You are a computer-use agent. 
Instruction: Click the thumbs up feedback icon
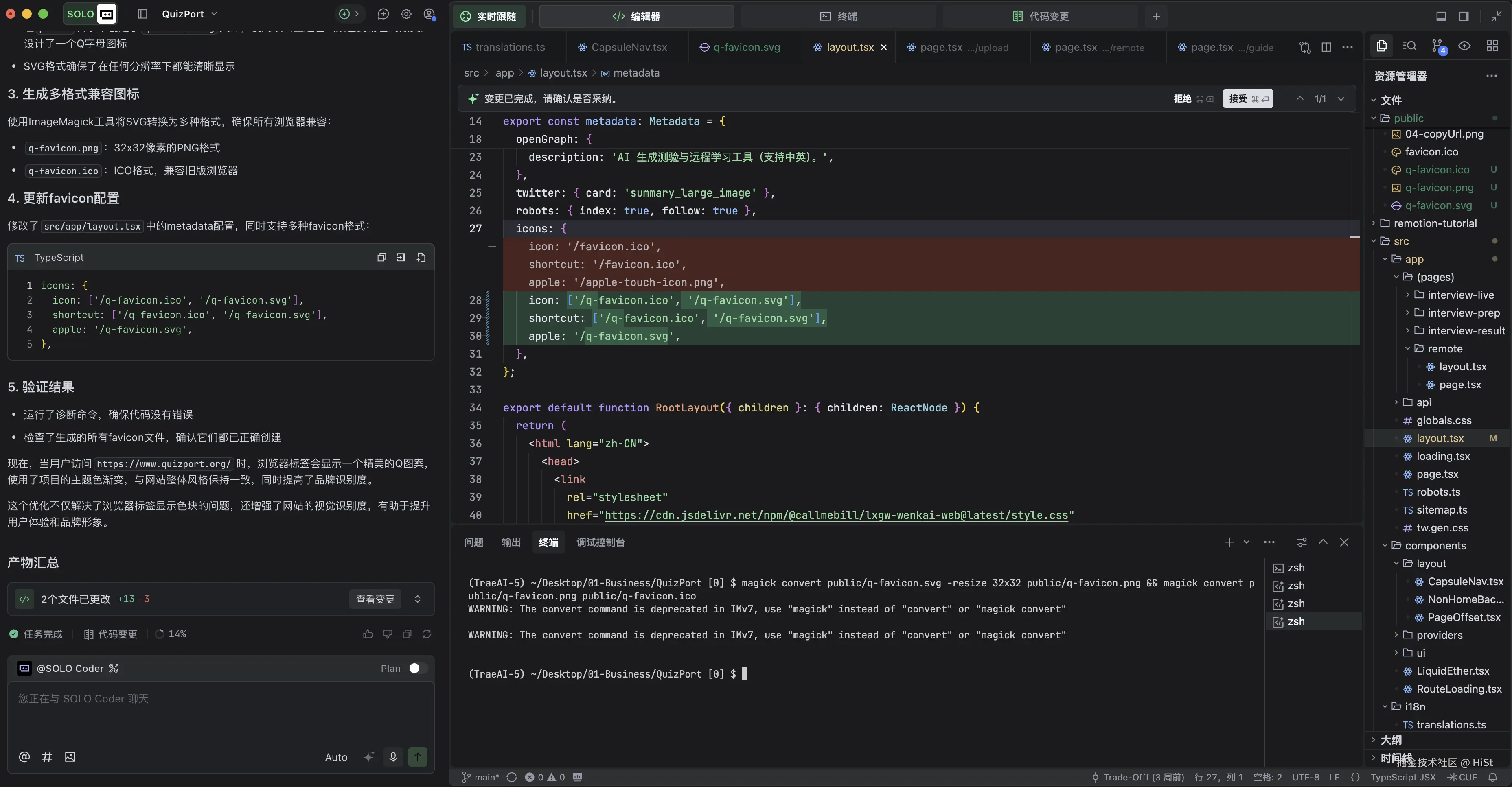(x=368, y=634)
